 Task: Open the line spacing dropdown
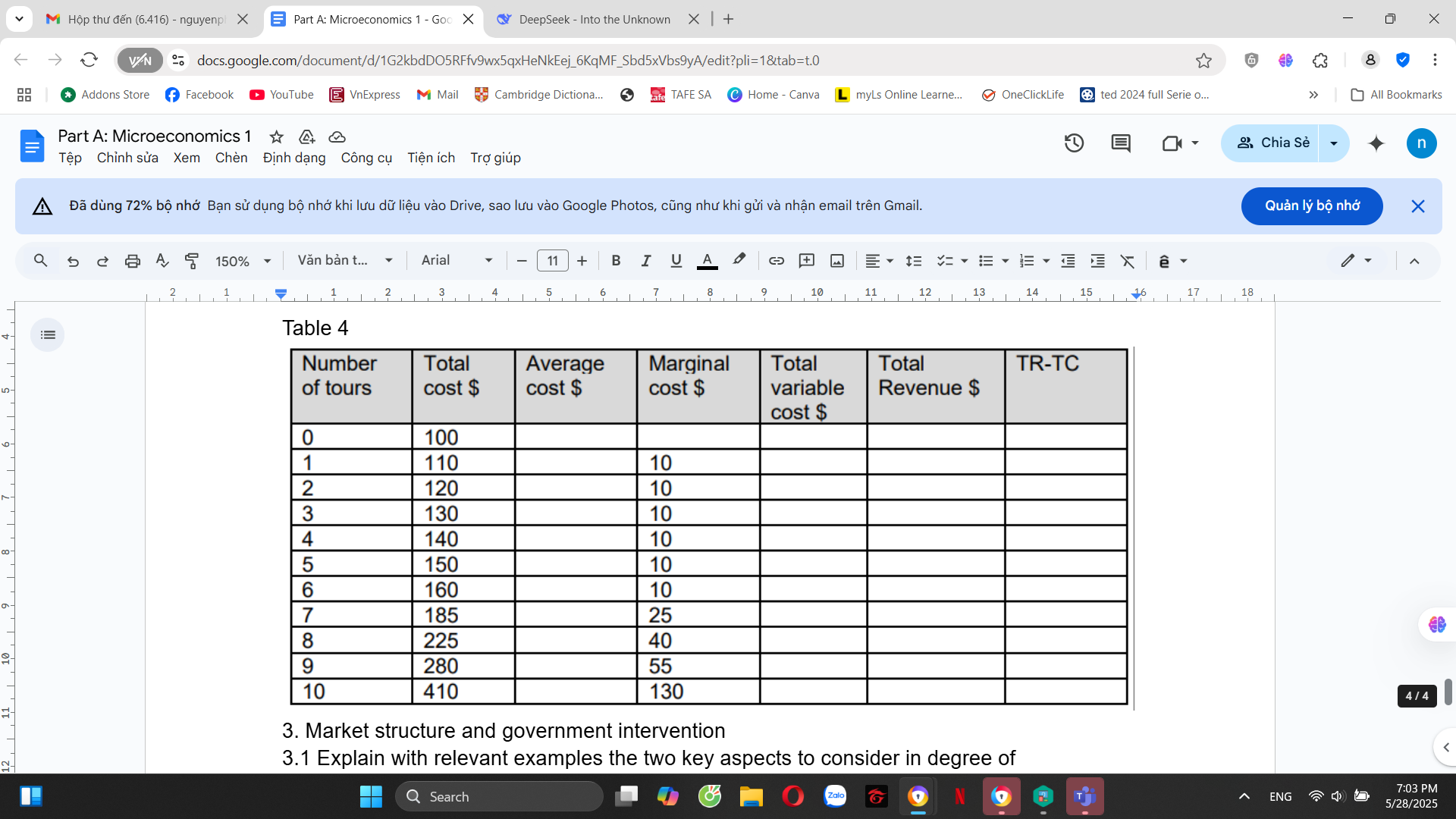(x=914, y=260)
